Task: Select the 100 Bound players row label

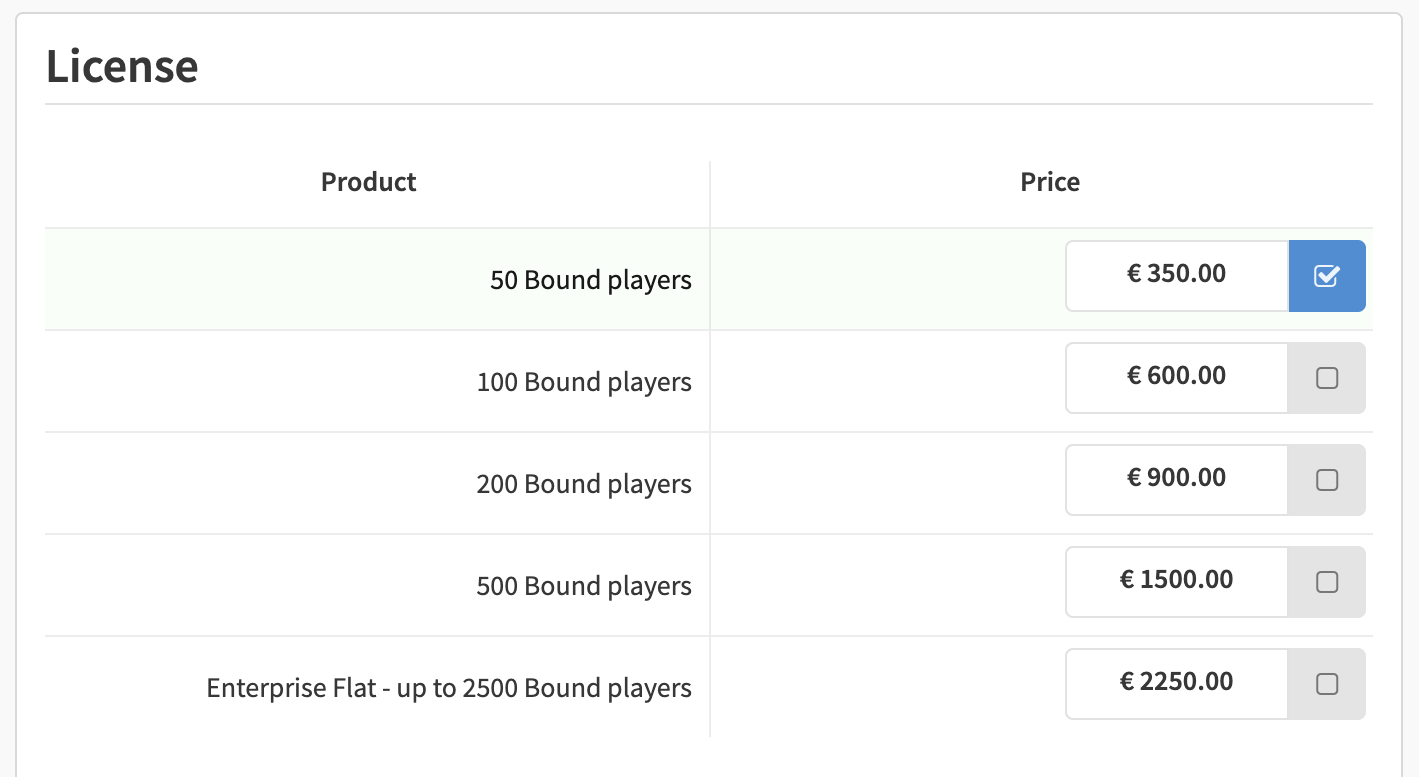Action: pyautogui.click(x=584, y=382)
